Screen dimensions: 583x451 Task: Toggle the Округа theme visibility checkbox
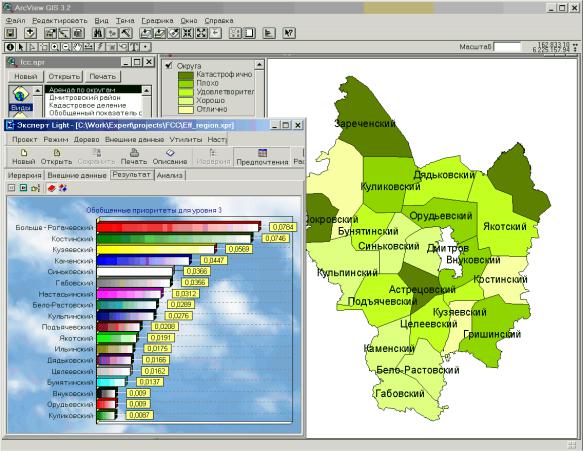(169, 65)
